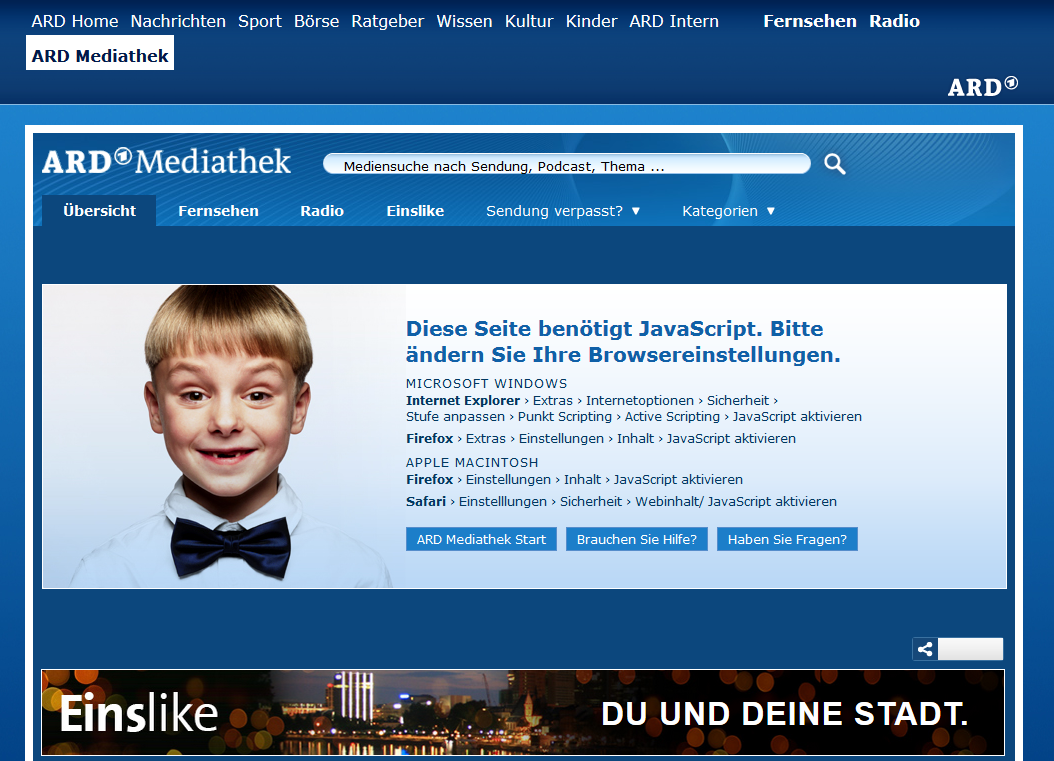Click the share icon button
The image size is (1054, 761).
click(925, 649)
